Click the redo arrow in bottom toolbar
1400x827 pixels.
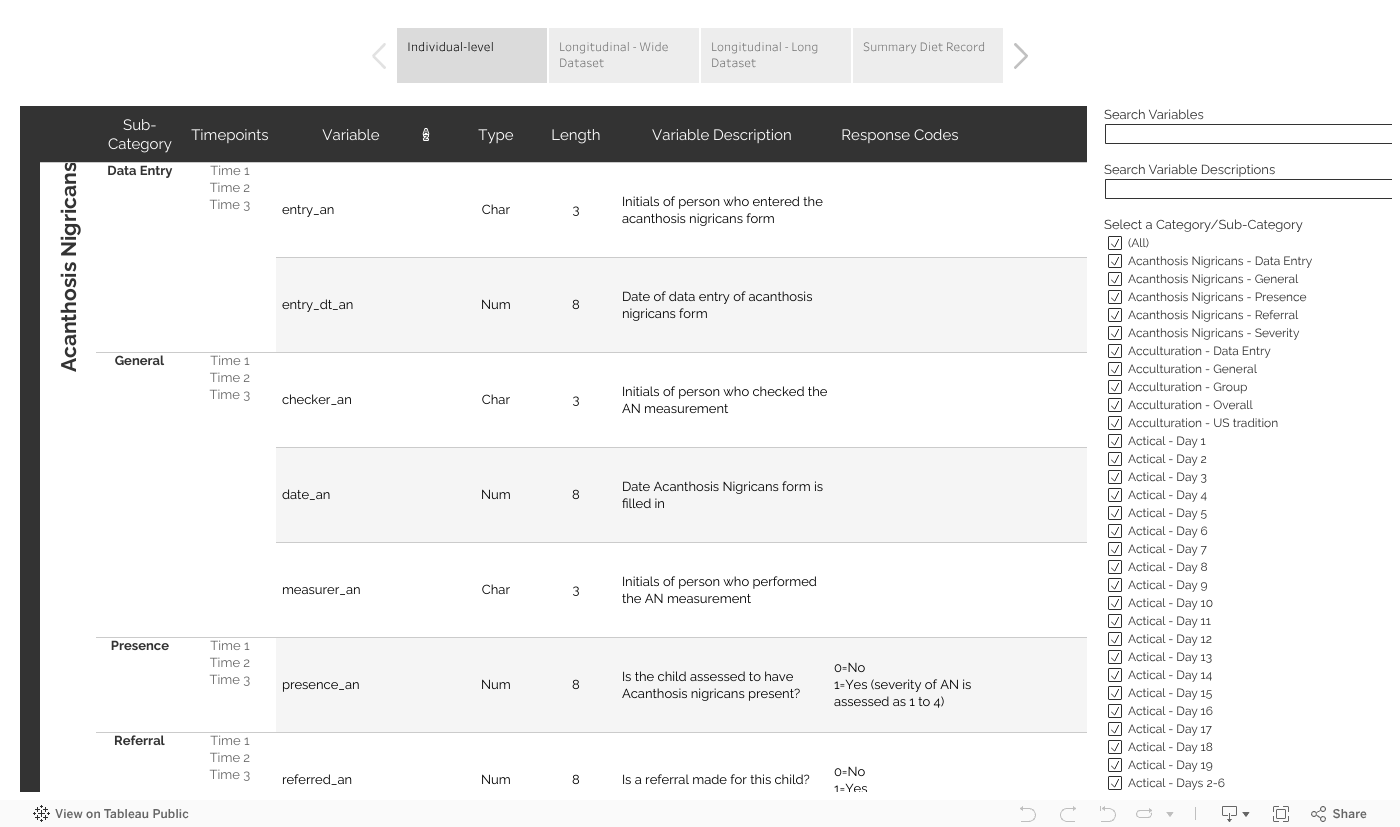[1067, 814]
